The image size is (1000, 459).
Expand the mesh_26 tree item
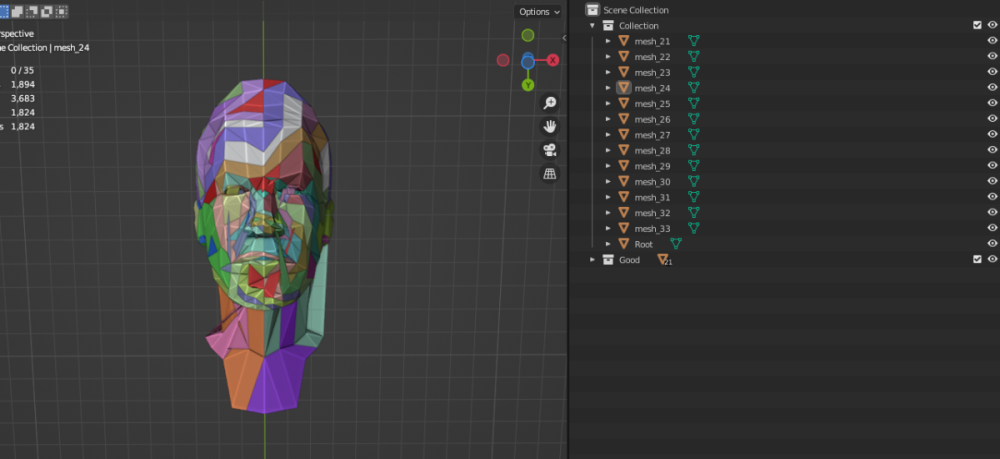(x=608, y=119)
